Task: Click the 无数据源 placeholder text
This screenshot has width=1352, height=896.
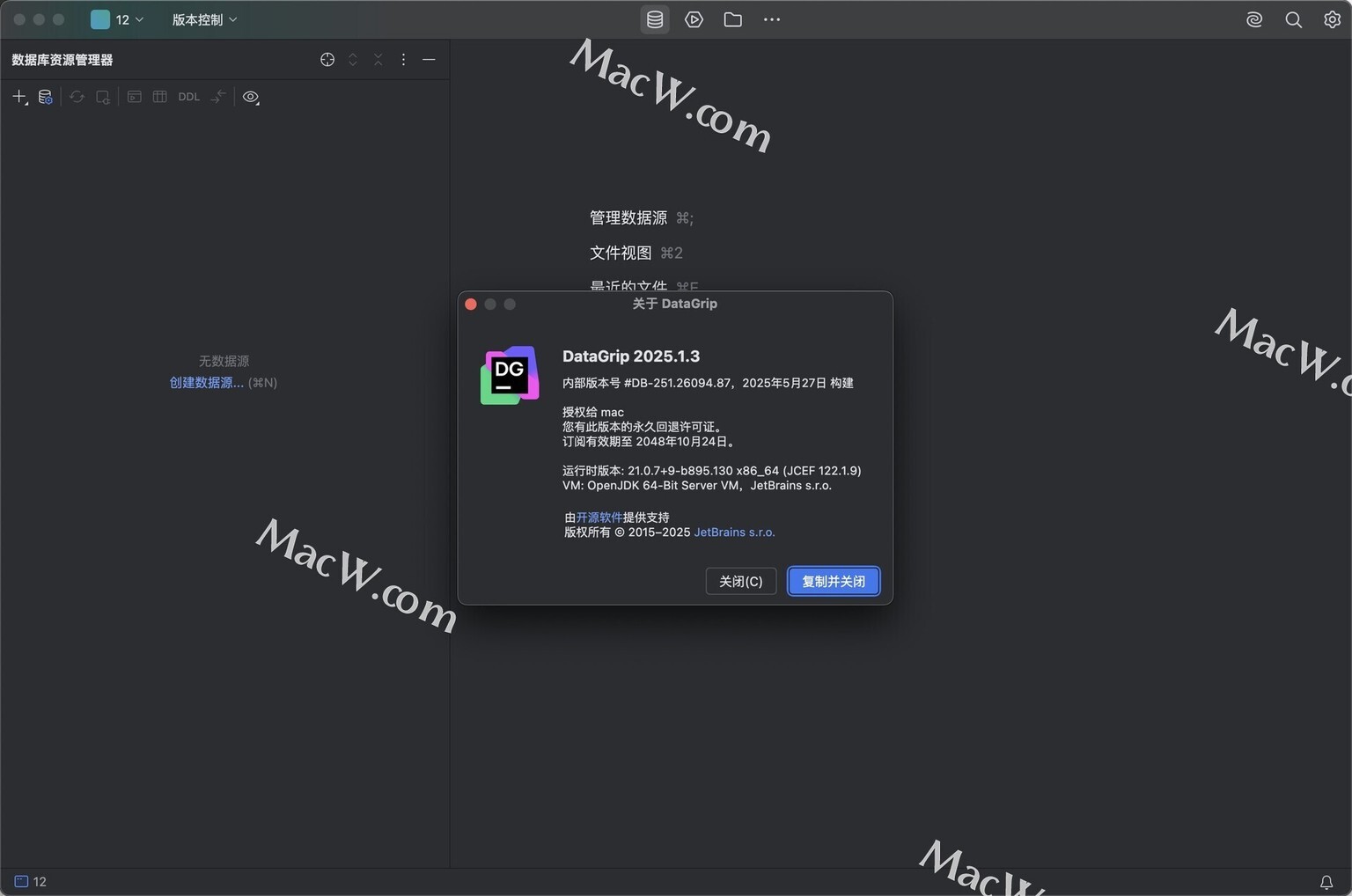Action: click(x=224, y=361)
